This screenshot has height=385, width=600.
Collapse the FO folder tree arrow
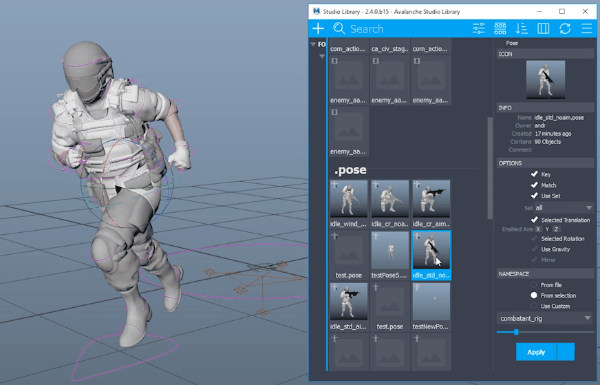click(x=313, y=44)
